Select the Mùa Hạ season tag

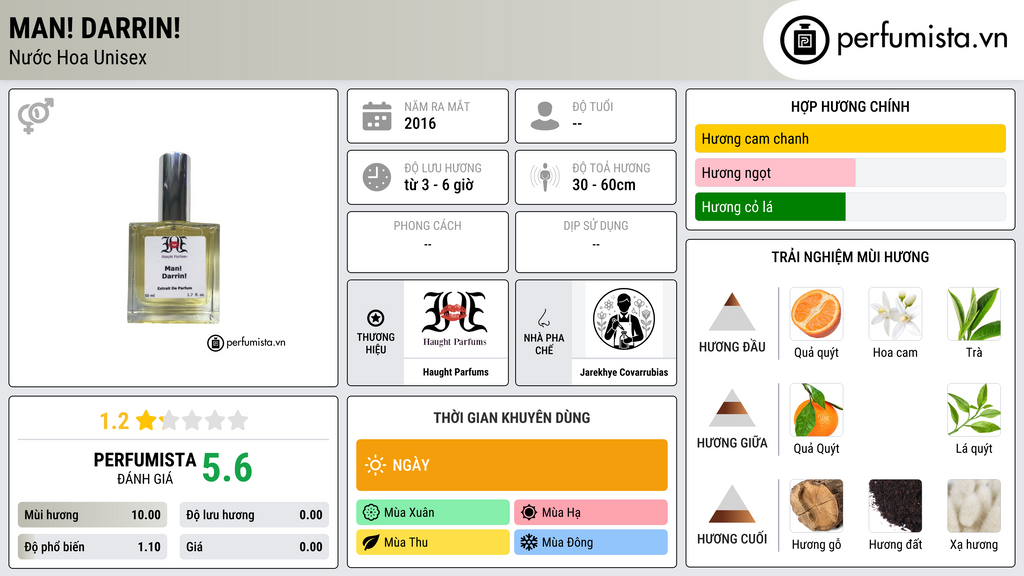tap(590, 513)
